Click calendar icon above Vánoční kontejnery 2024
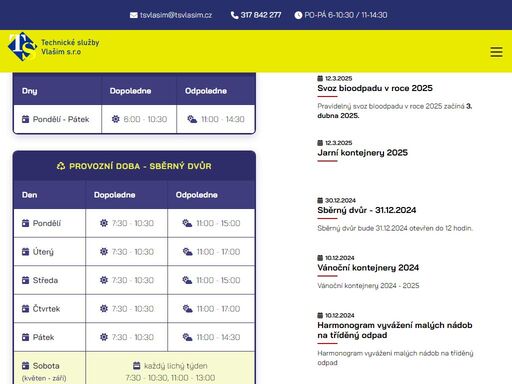512x384 pixels. (x=320, y=258)
